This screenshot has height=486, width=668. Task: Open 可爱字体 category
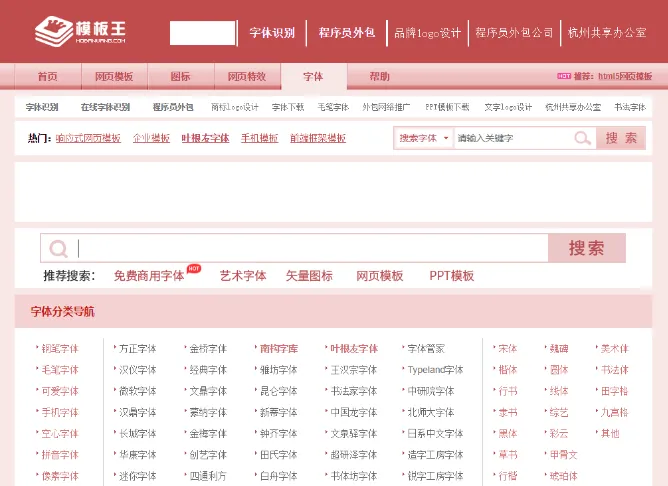coord(60,391)
